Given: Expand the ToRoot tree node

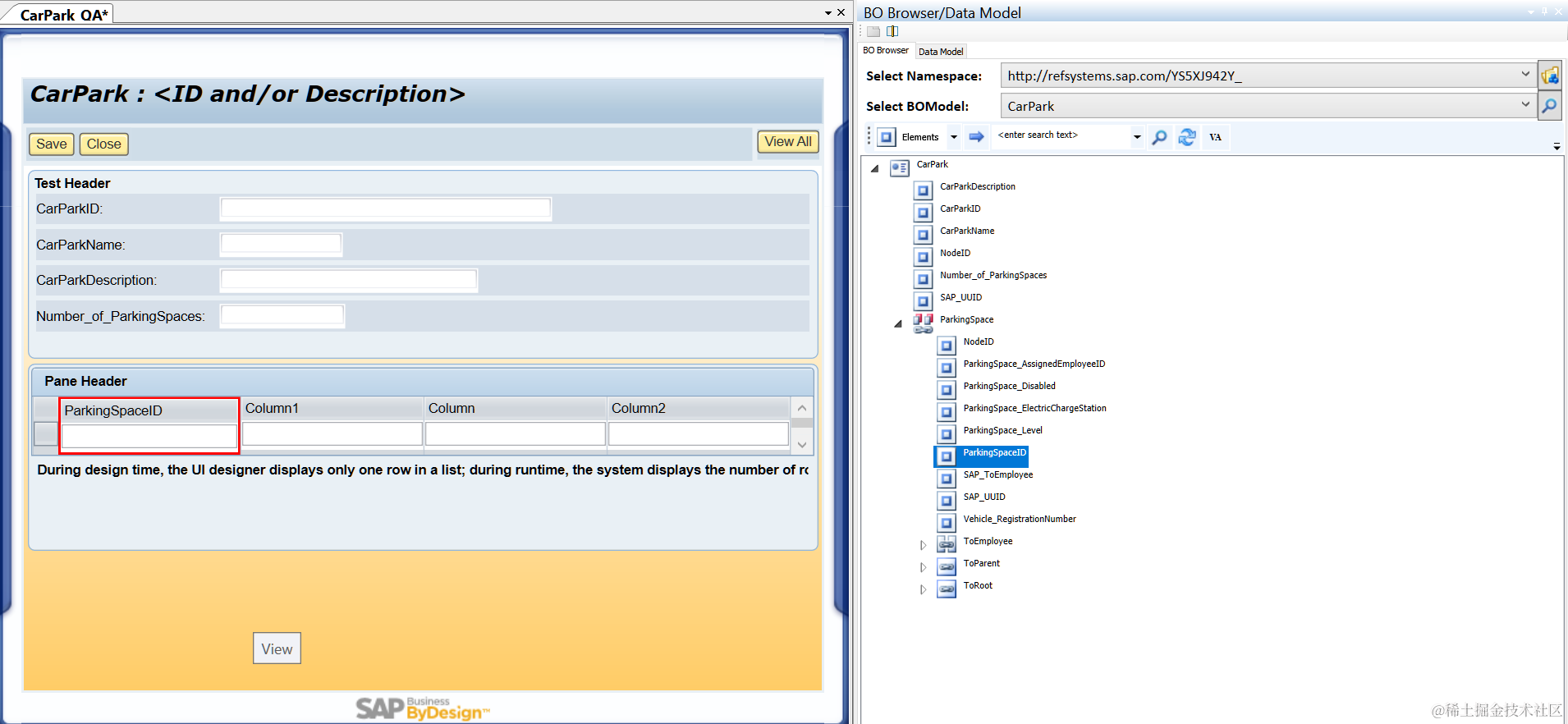Looking at the screenshot, I should pyautogui.click(x=923, y=589).
